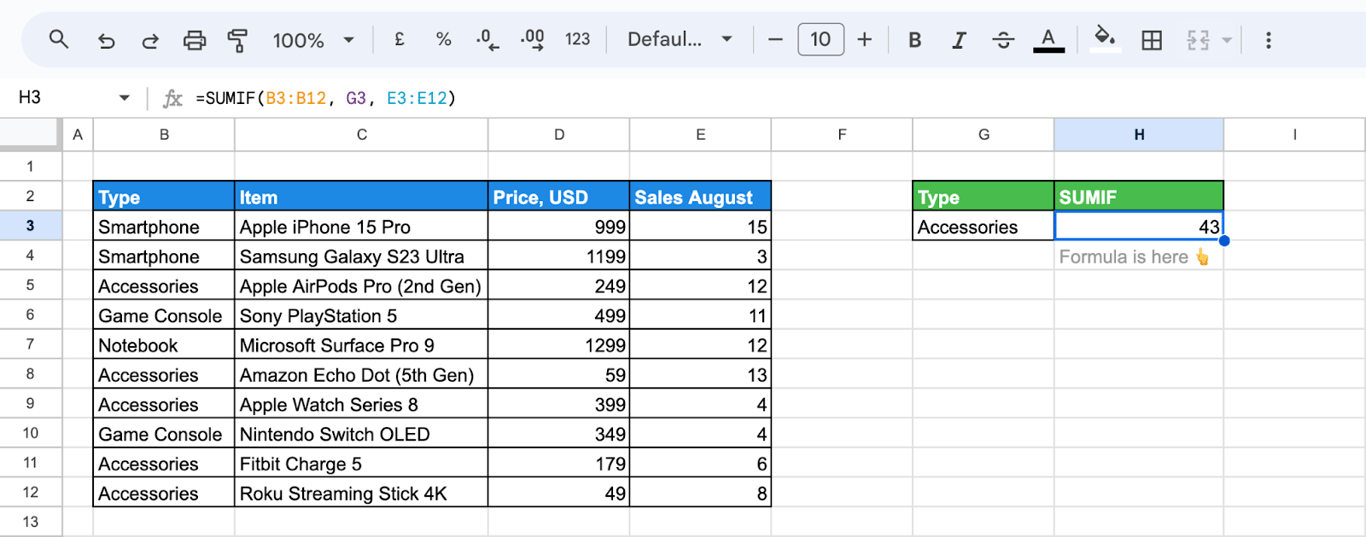Increase font size with plus
Viewport: 1366px width, 537px height.
(x=865, y=40)
